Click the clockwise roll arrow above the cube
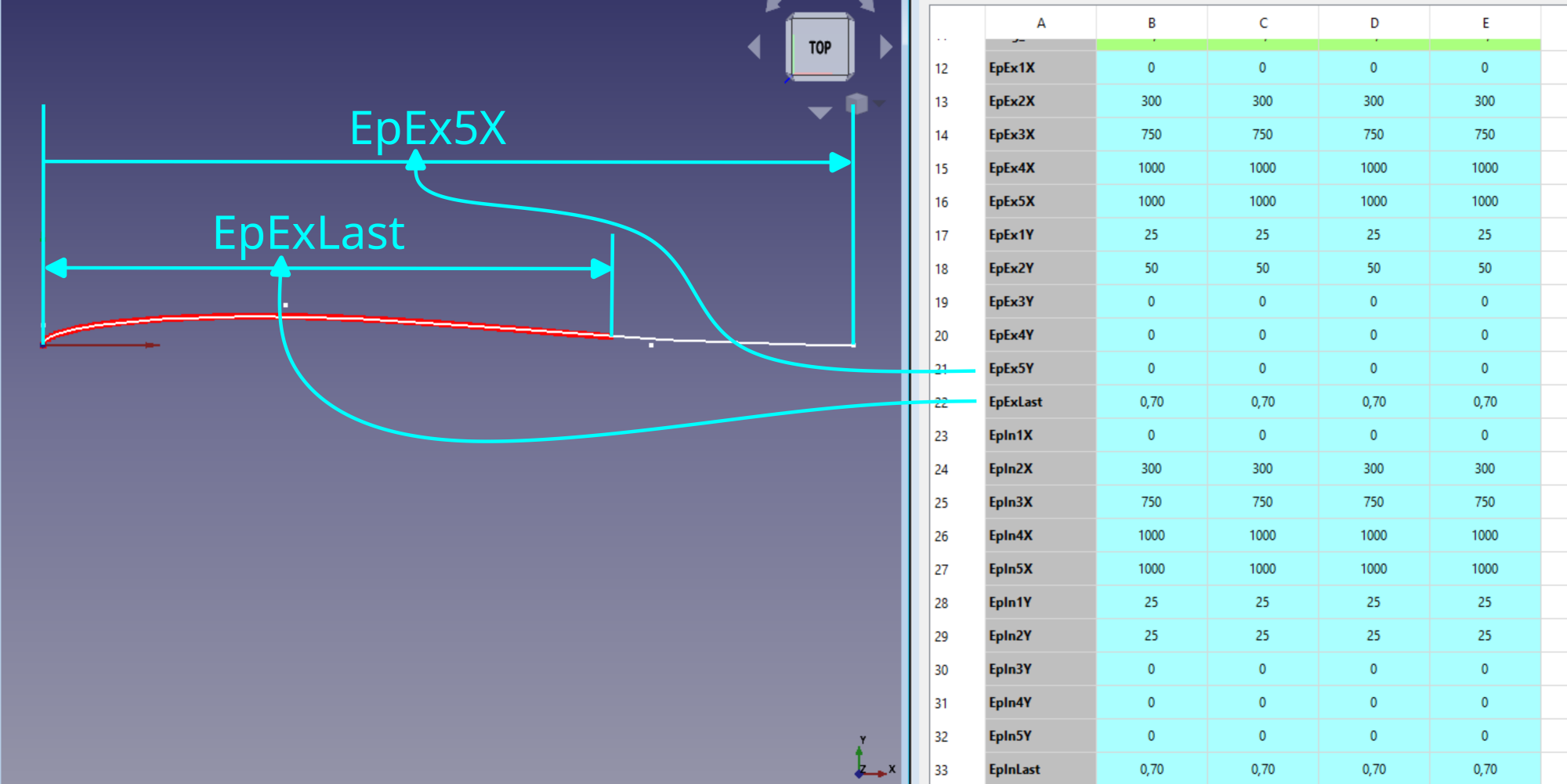The height and width of the screenshot is (784, 1567). click(867, 5)
